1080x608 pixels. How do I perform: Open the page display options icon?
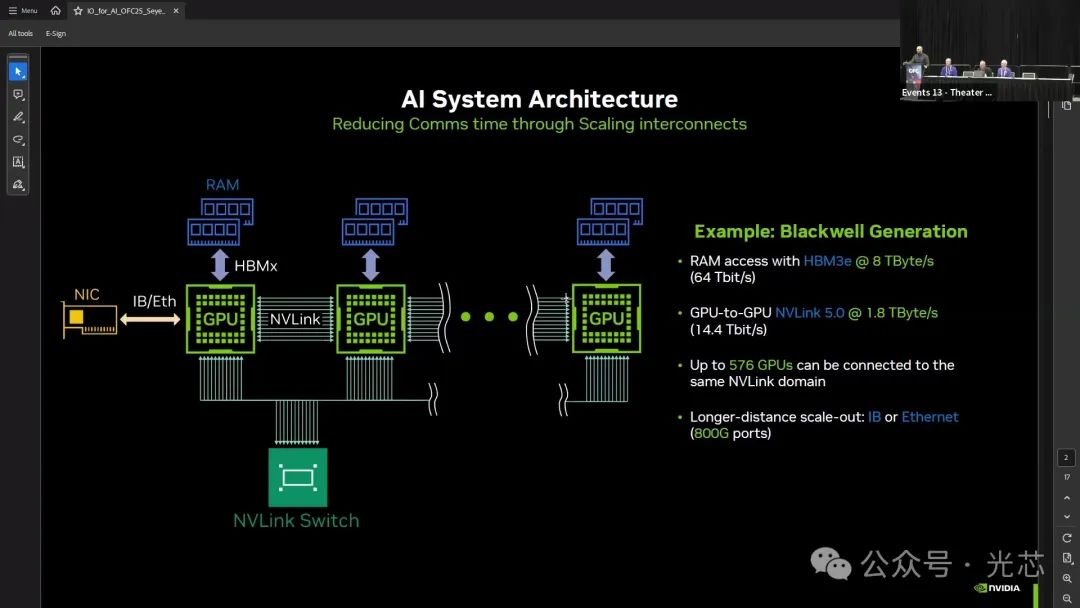pos(1066,558)
